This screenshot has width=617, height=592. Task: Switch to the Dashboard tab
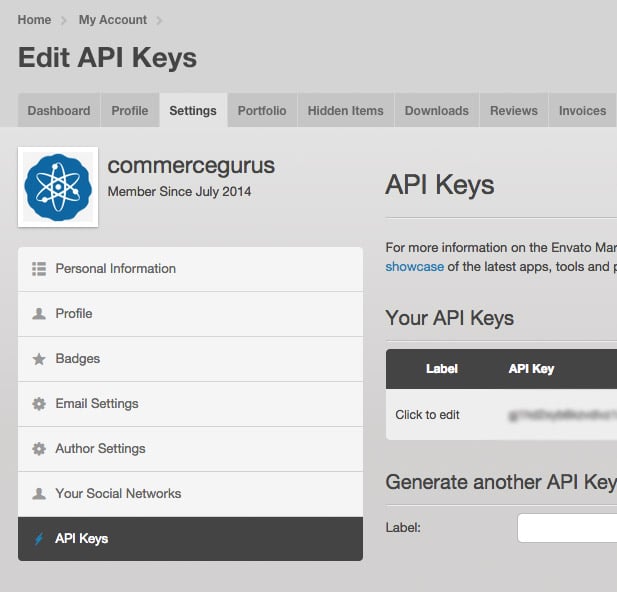click(x=59, y=111)
